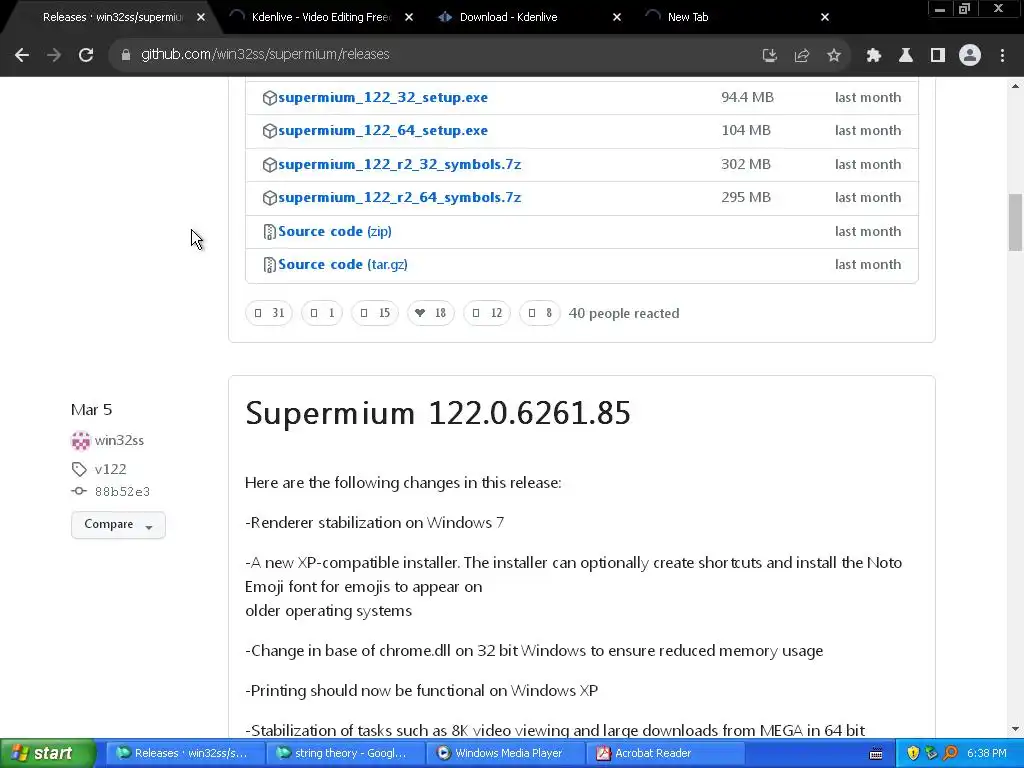Viewport: 1024px width, 768px height.
Task: Expand the Compare dropdown
Action: (118, 525)
